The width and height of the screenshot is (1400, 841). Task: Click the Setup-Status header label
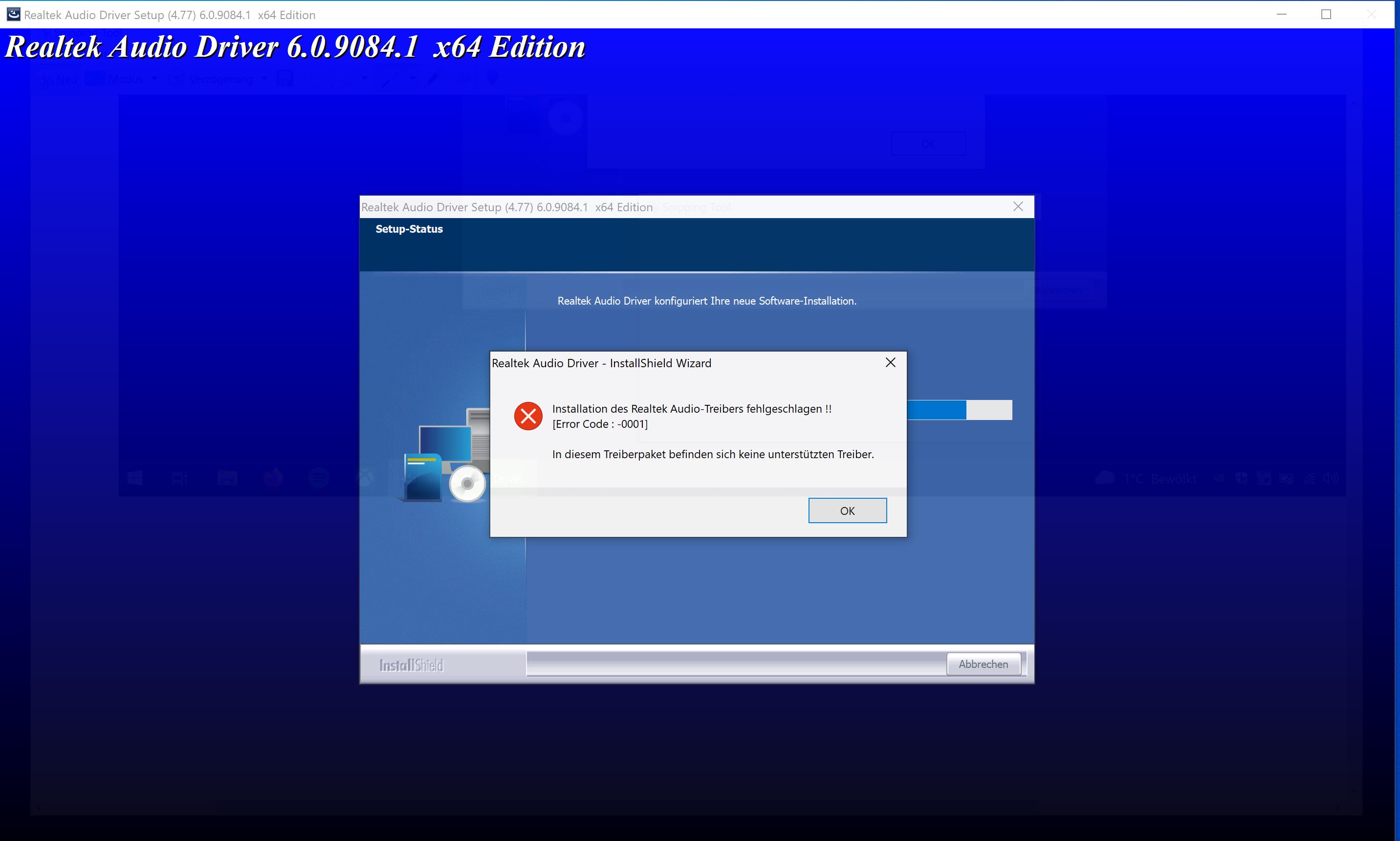coord(409,229)
